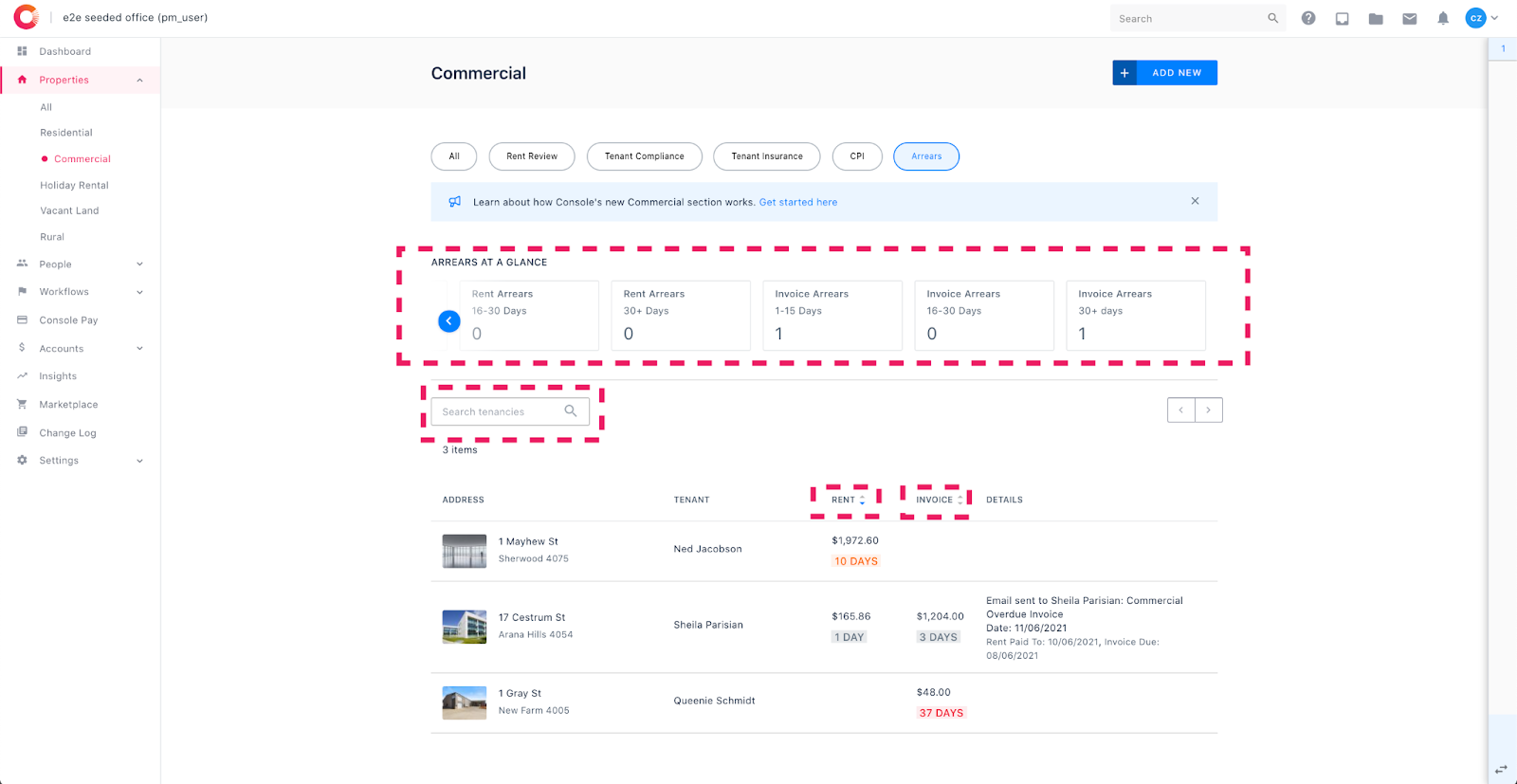The image size is (1517, 784).
Task: Click the search magnifier in top bar
Action: [1273, 18]
